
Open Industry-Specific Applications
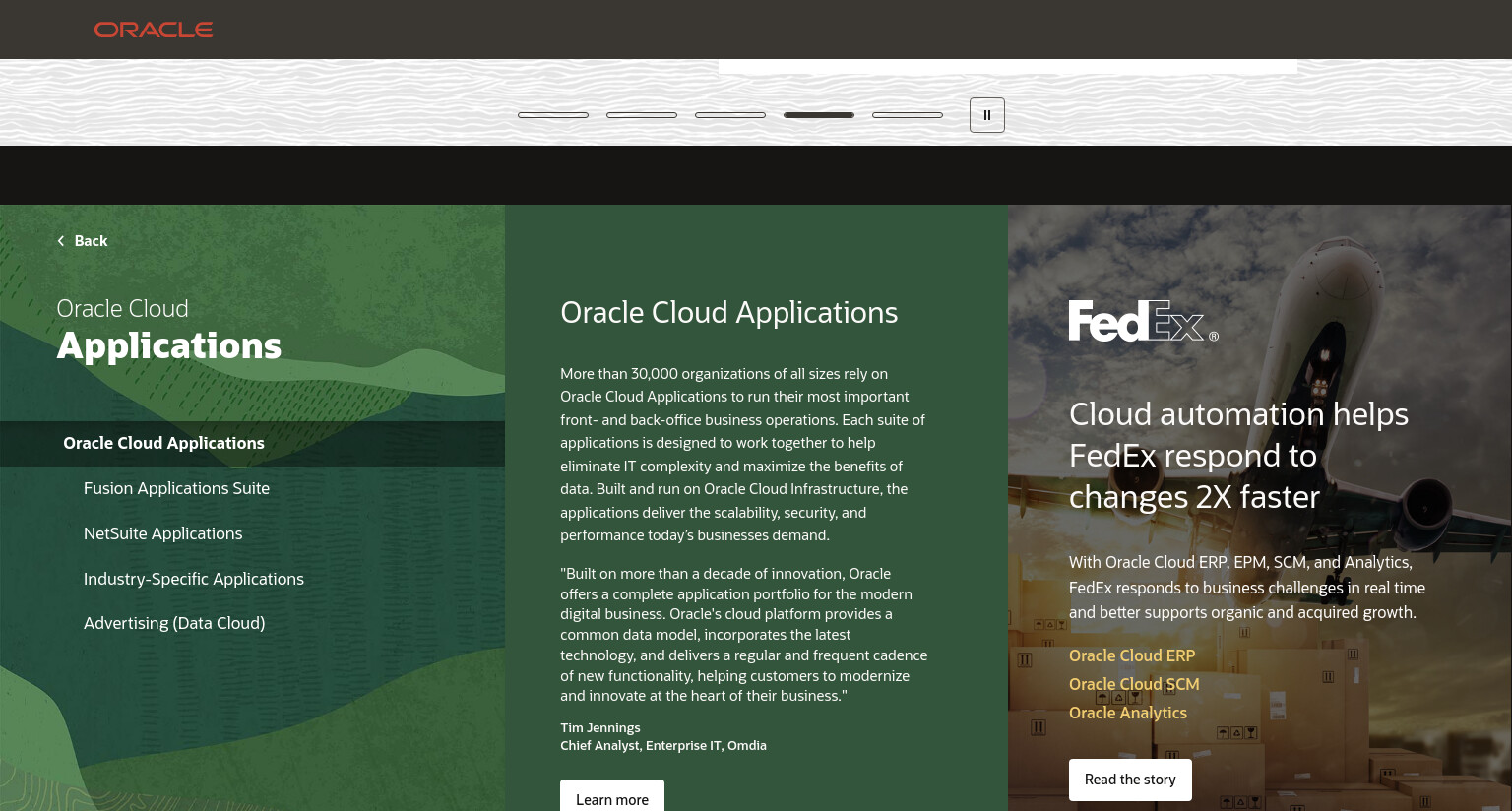tap(194, 579)
